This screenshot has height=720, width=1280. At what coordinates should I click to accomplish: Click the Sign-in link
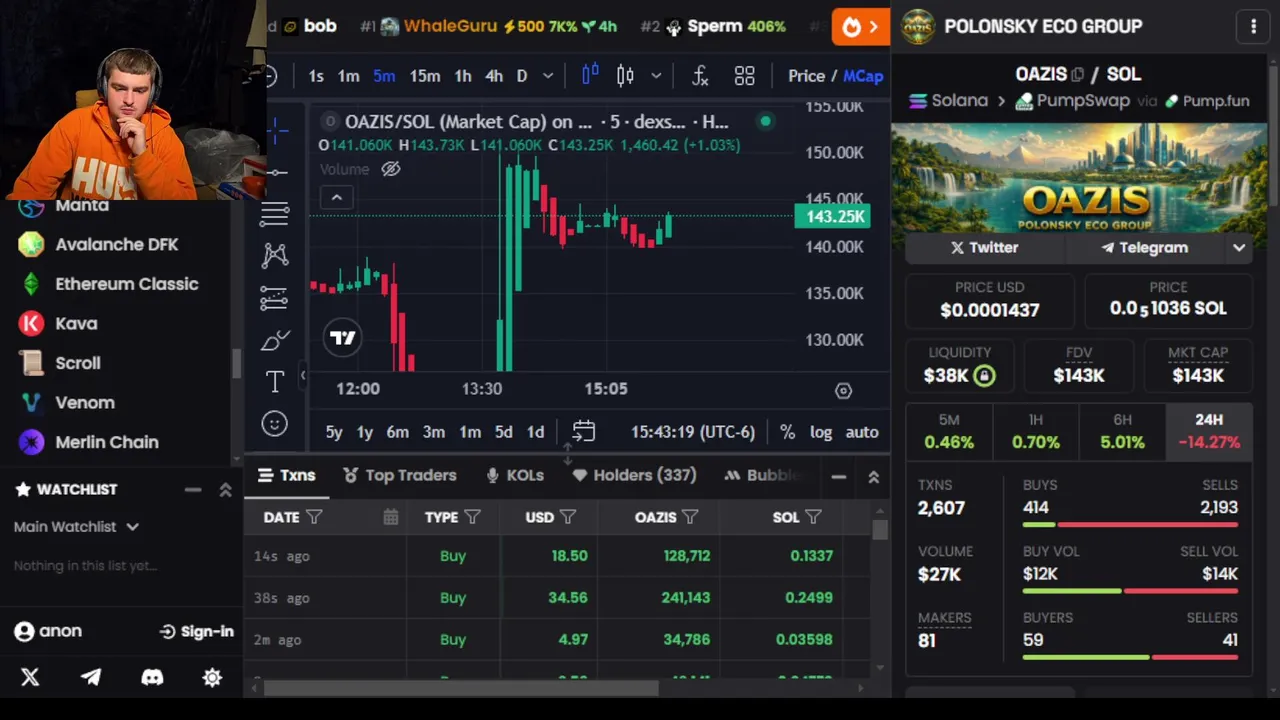click(196, 631)
